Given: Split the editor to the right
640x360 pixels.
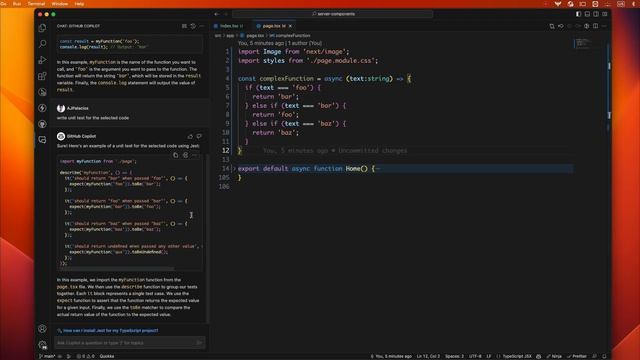Looking at the screenshot, I should pos(596,26).
